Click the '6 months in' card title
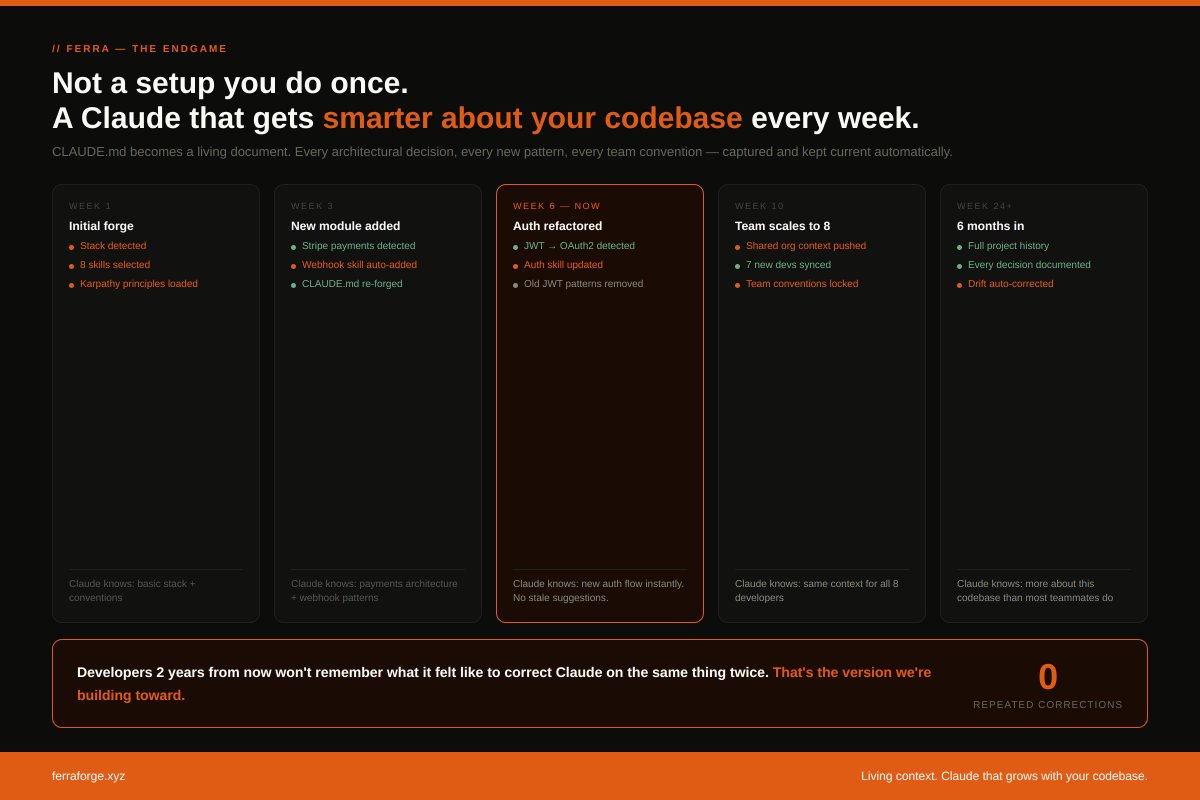This screenshot has height=800, width=1200. pyautogui.click(x=990, y=226)
